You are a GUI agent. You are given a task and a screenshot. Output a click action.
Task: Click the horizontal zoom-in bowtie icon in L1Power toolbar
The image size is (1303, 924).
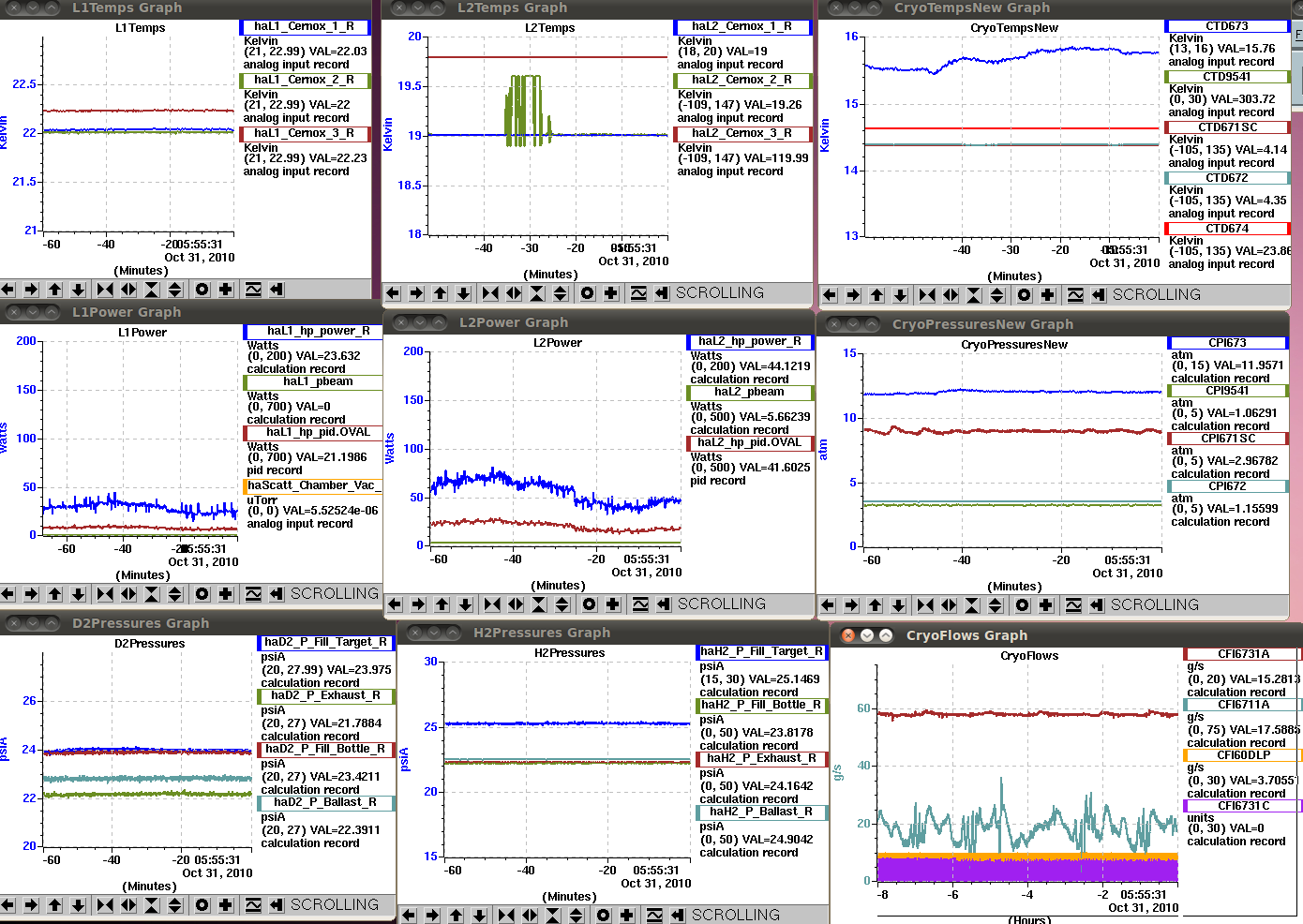[x=105, y=594]
